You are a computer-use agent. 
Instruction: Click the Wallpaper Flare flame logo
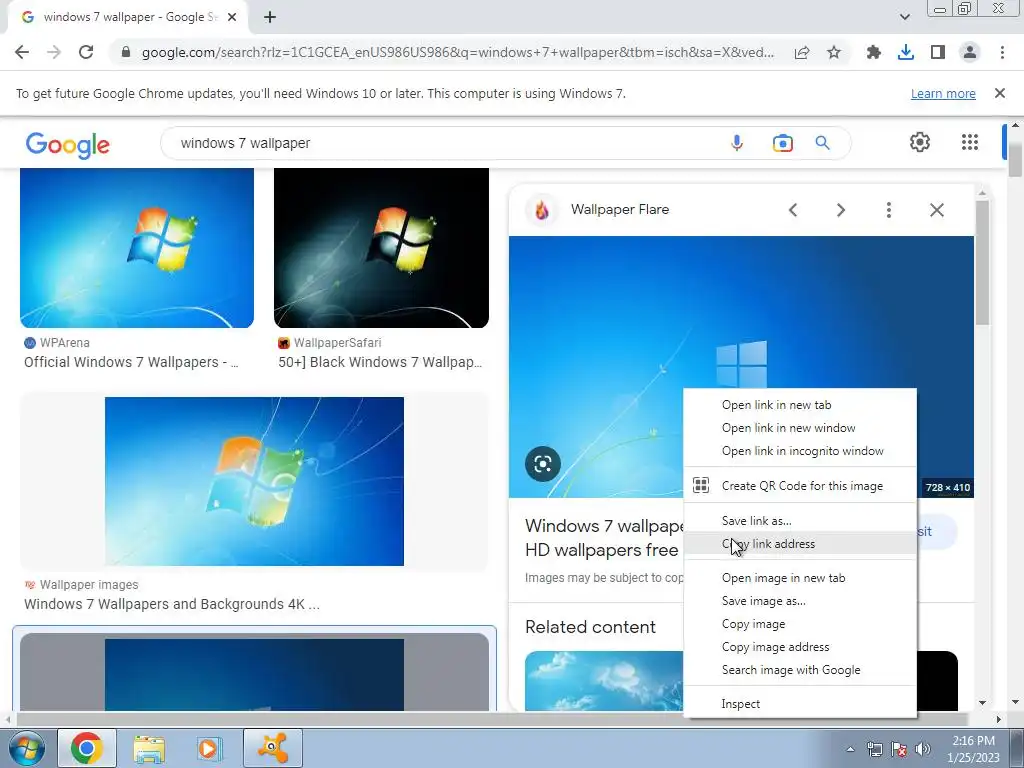click(x=541, y=210)
